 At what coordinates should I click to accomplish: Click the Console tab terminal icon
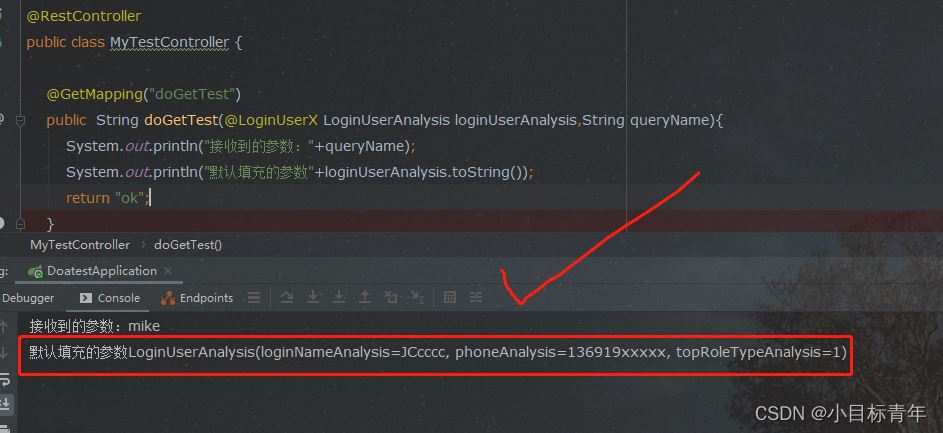pyautogui.click(x=86, y=298)
